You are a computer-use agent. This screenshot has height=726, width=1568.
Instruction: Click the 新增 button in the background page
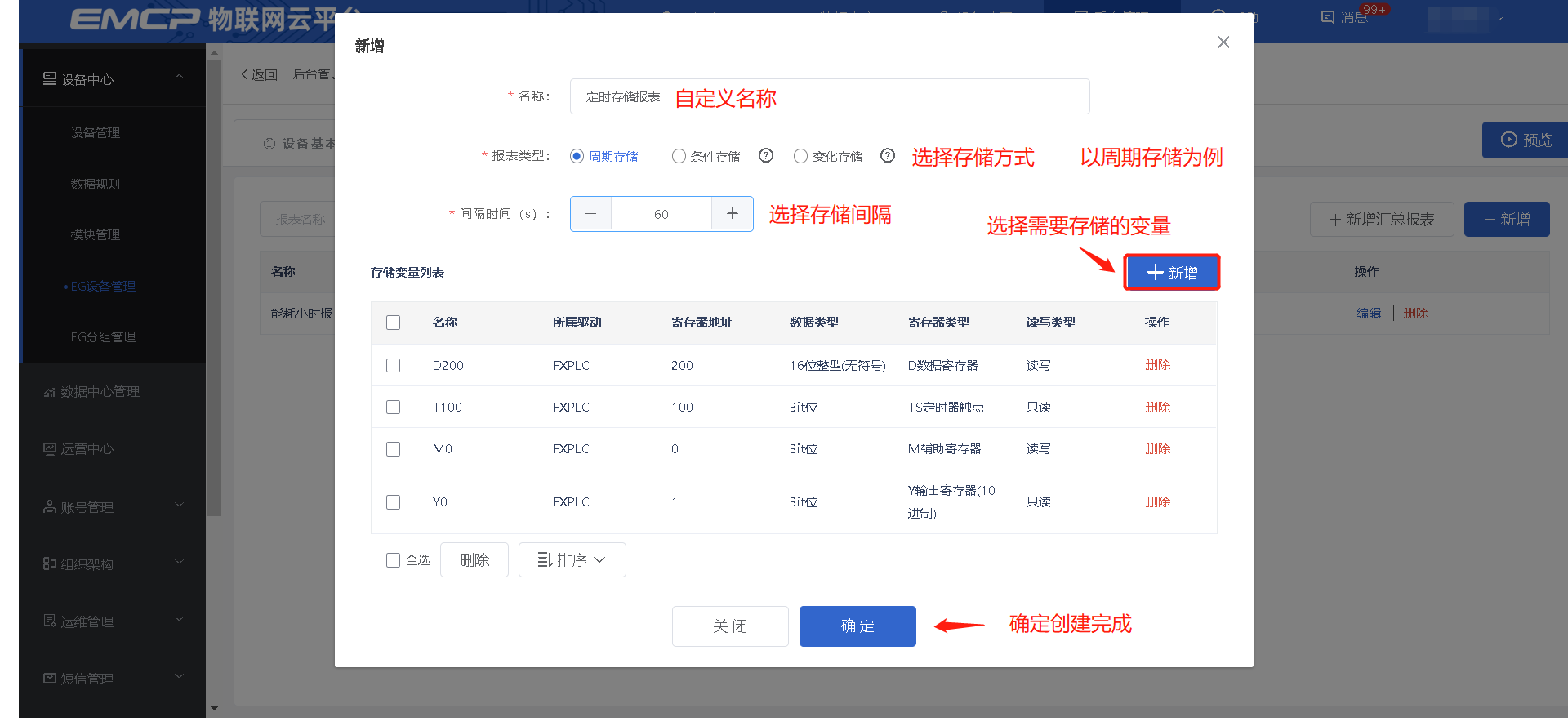tap(1507, 220)
